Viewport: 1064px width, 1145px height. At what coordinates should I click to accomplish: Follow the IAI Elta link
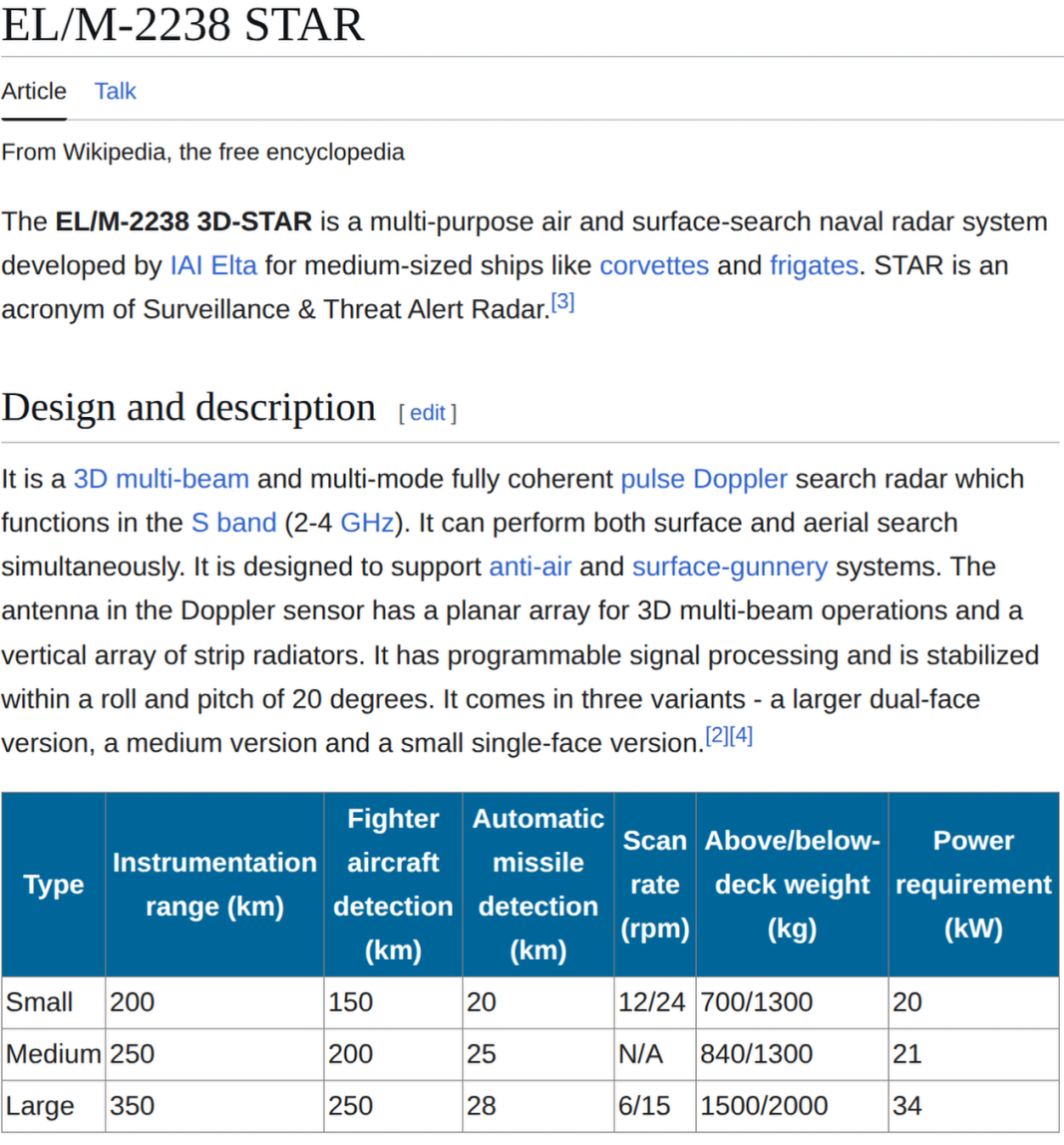[214, 265]
